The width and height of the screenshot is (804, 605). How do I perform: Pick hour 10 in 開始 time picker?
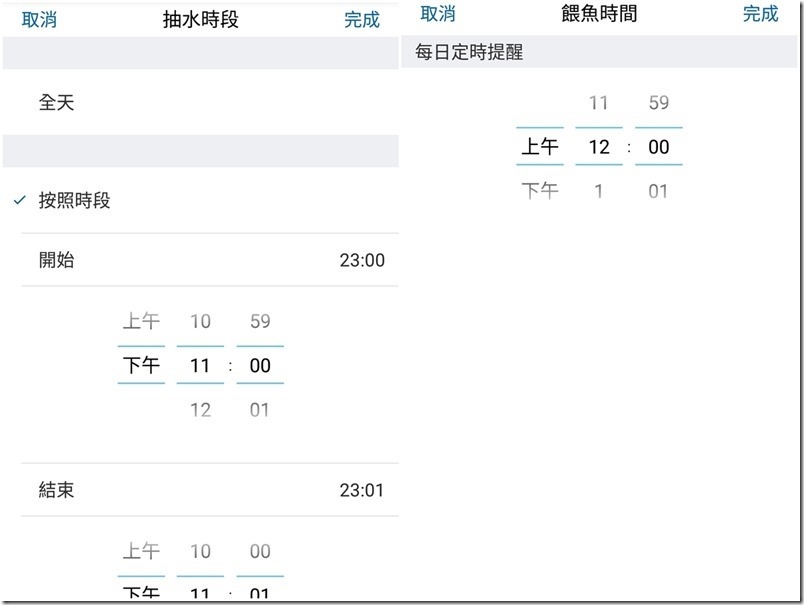click(x=200, y=322)
